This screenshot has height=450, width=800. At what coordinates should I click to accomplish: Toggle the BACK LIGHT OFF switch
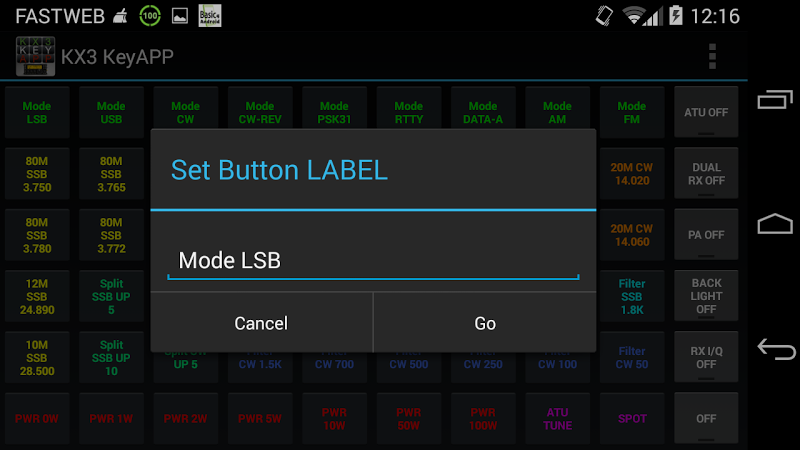click(706, 296)
